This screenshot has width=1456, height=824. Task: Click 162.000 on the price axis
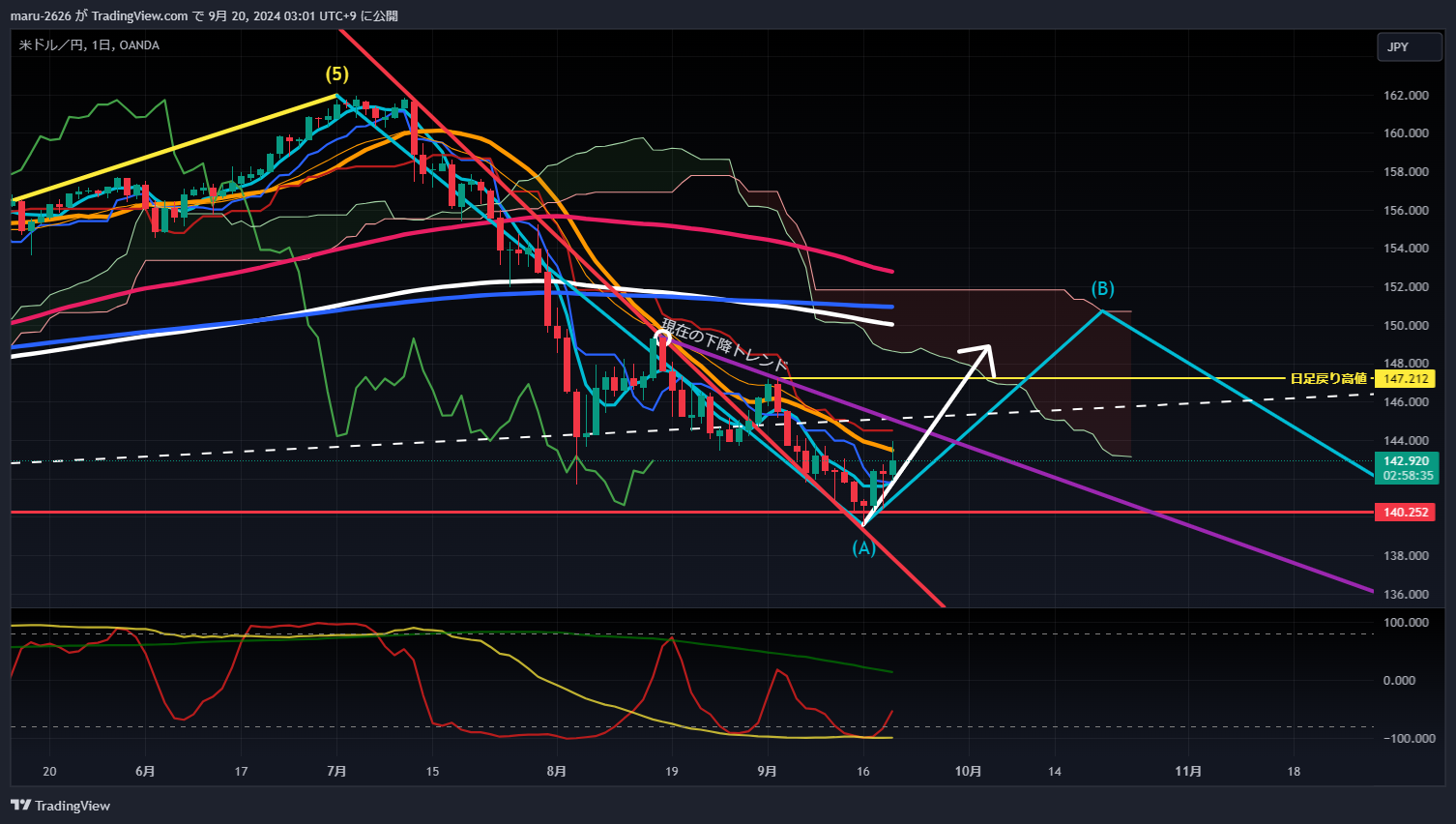(x=1406, y=96)
